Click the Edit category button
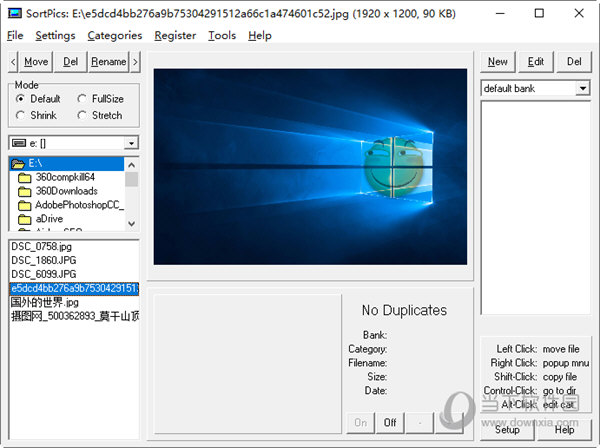 [x=536, y=62]
